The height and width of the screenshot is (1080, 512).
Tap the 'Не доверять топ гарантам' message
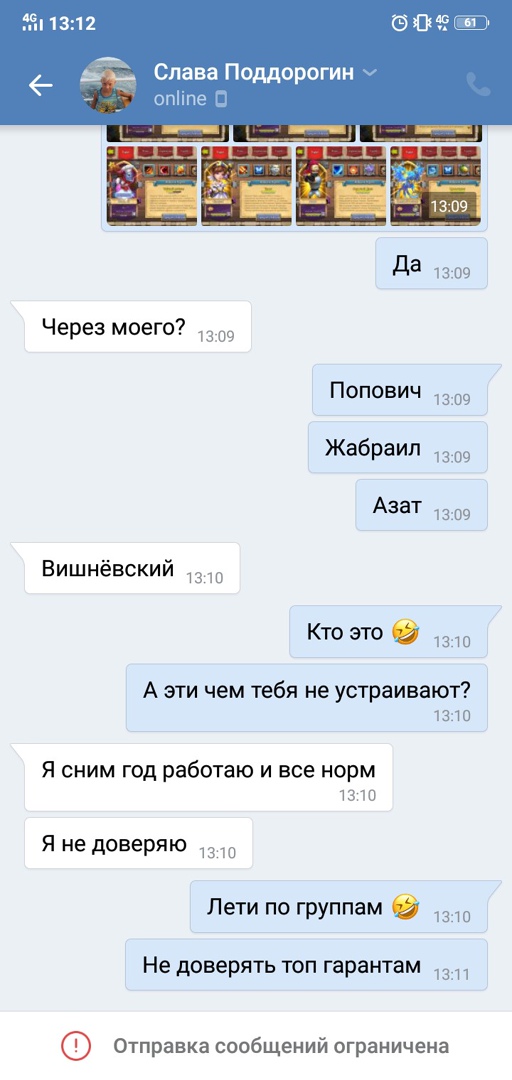[x=307, y=964]
